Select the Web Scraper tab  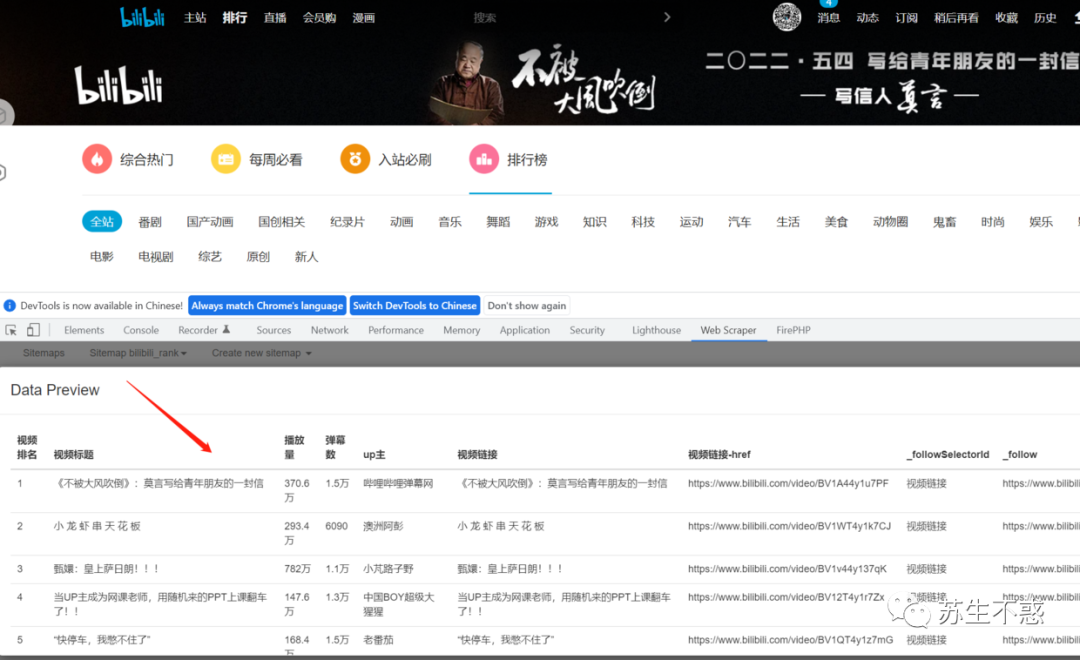[x=728, y=330]
